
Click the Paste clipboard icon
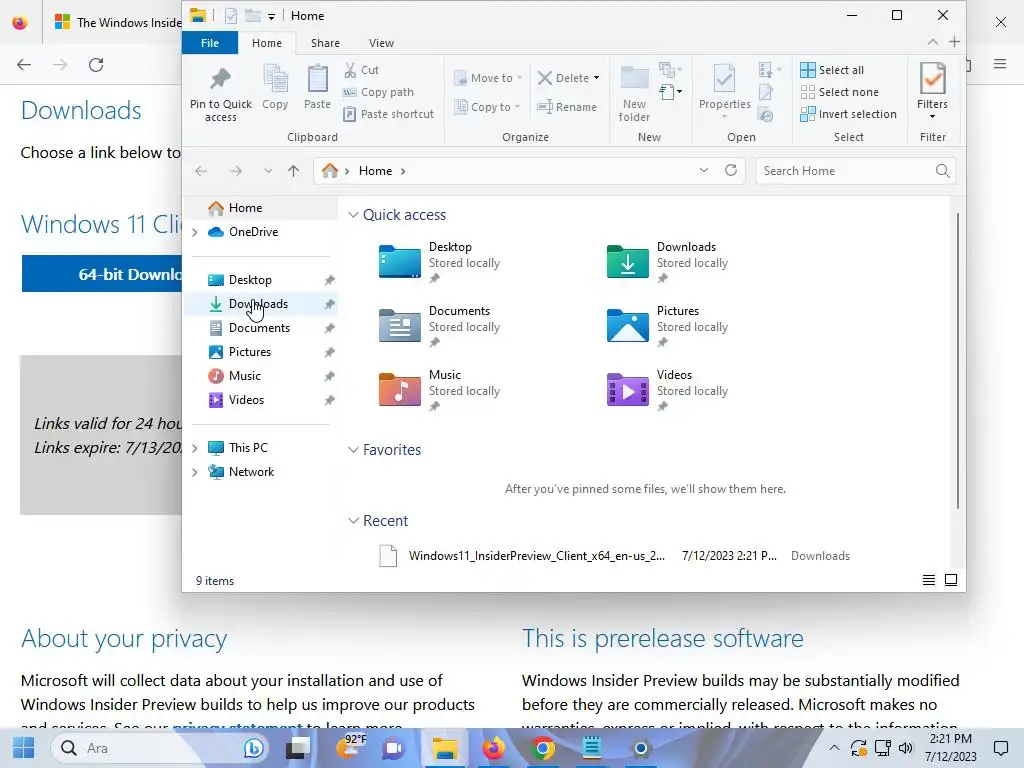[x=317, y=88]
